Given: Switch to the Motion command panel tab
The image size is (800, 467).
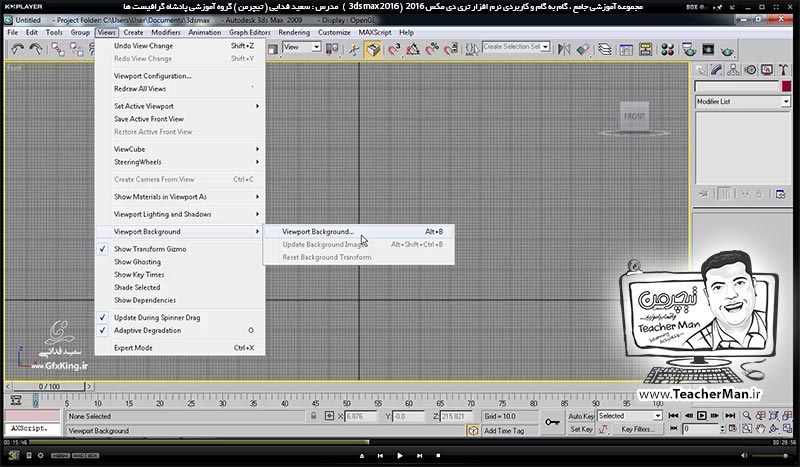Looking at the screenshot, I should click(751, 70).
